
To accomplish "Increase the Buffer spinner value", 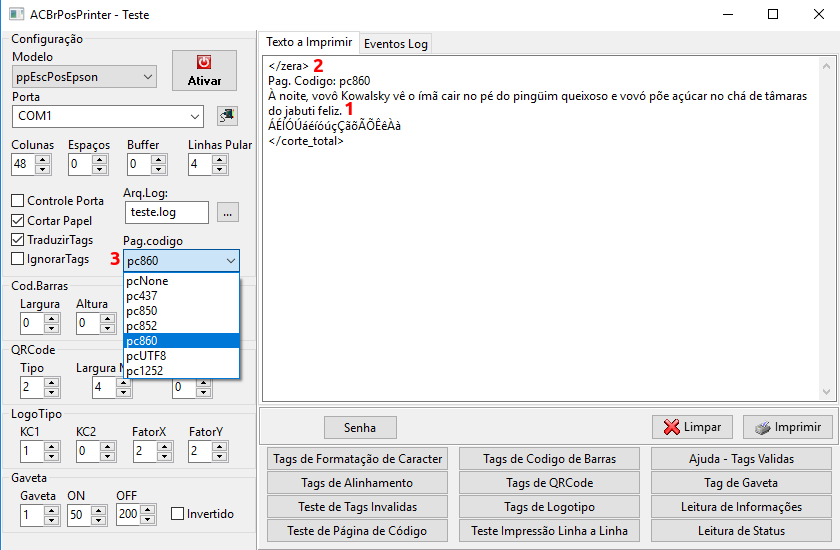I will point(158,159).
